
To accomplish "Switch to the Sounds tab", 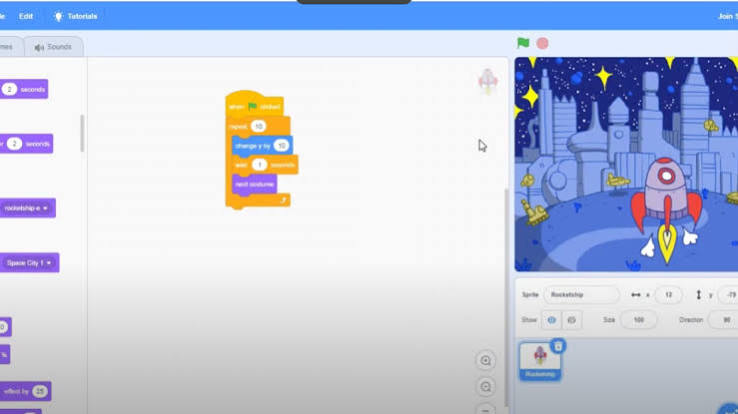I will [x=53, y=47].
